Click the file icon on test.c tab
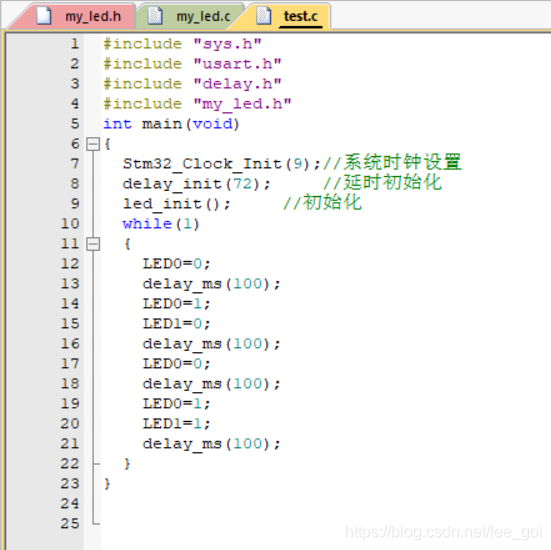551x550 pixels. click(x=263, y=16)
